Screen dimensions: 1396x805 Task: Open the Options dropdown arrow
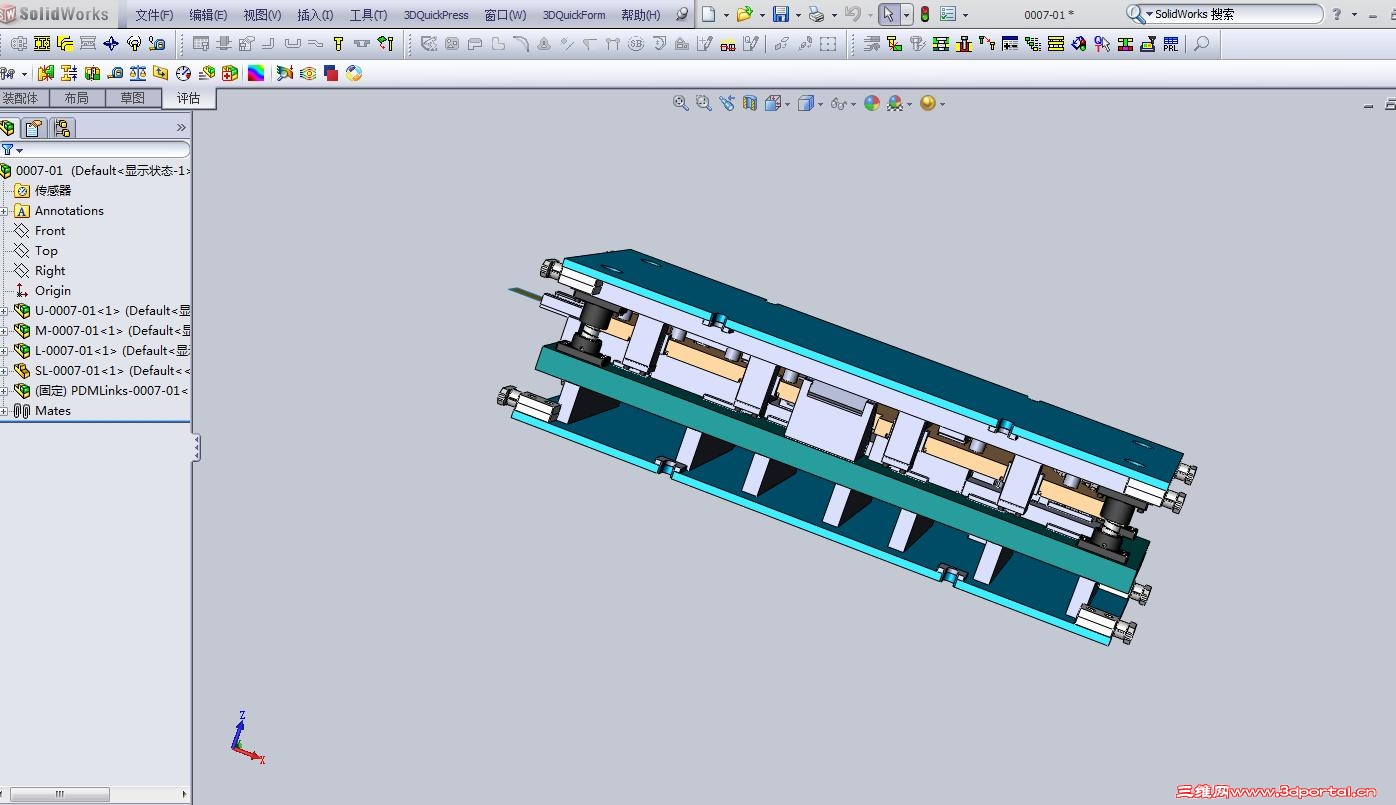965,15
